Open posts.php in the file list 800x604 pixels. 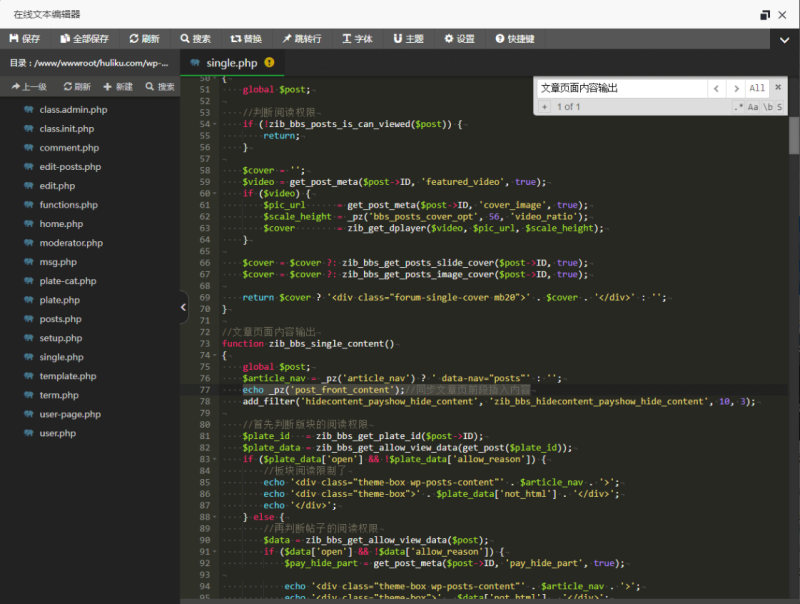pos(61,319)
